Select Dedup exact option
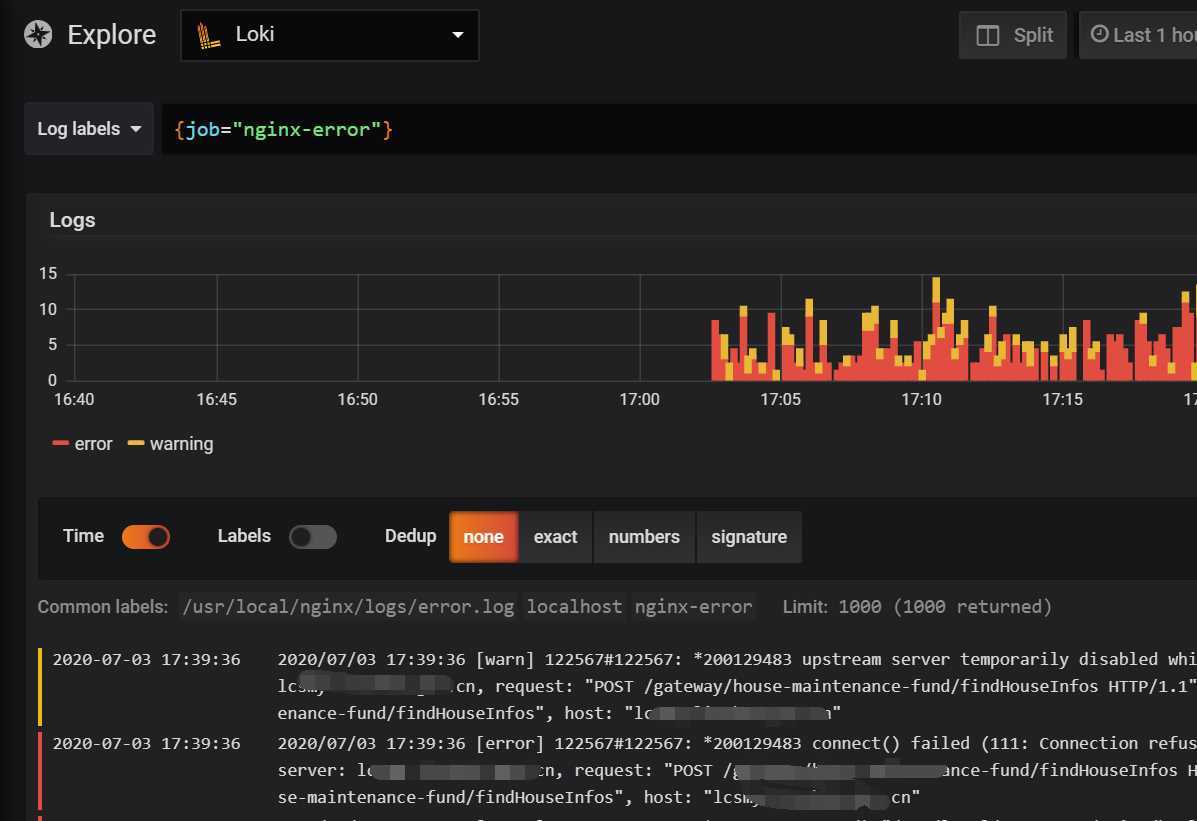This screenshot has height=821, width=1197. point(555,537)
